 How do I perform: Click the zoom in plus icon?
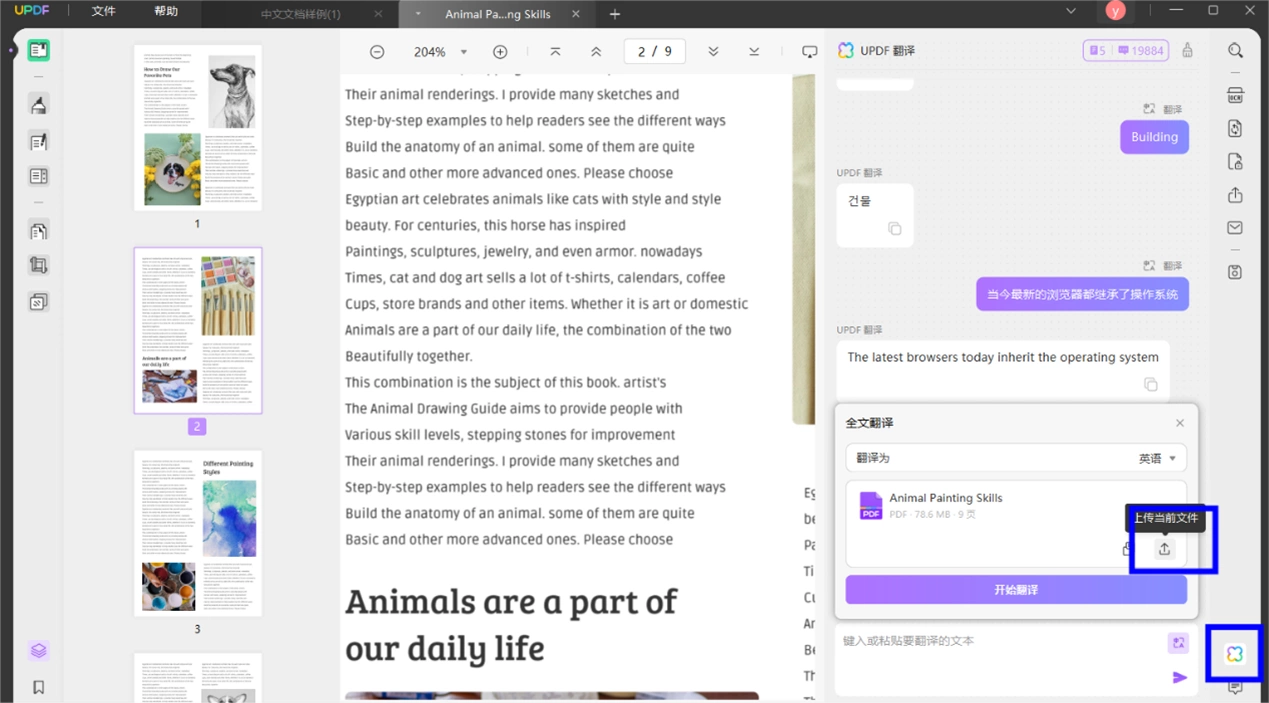click(500, 52)
